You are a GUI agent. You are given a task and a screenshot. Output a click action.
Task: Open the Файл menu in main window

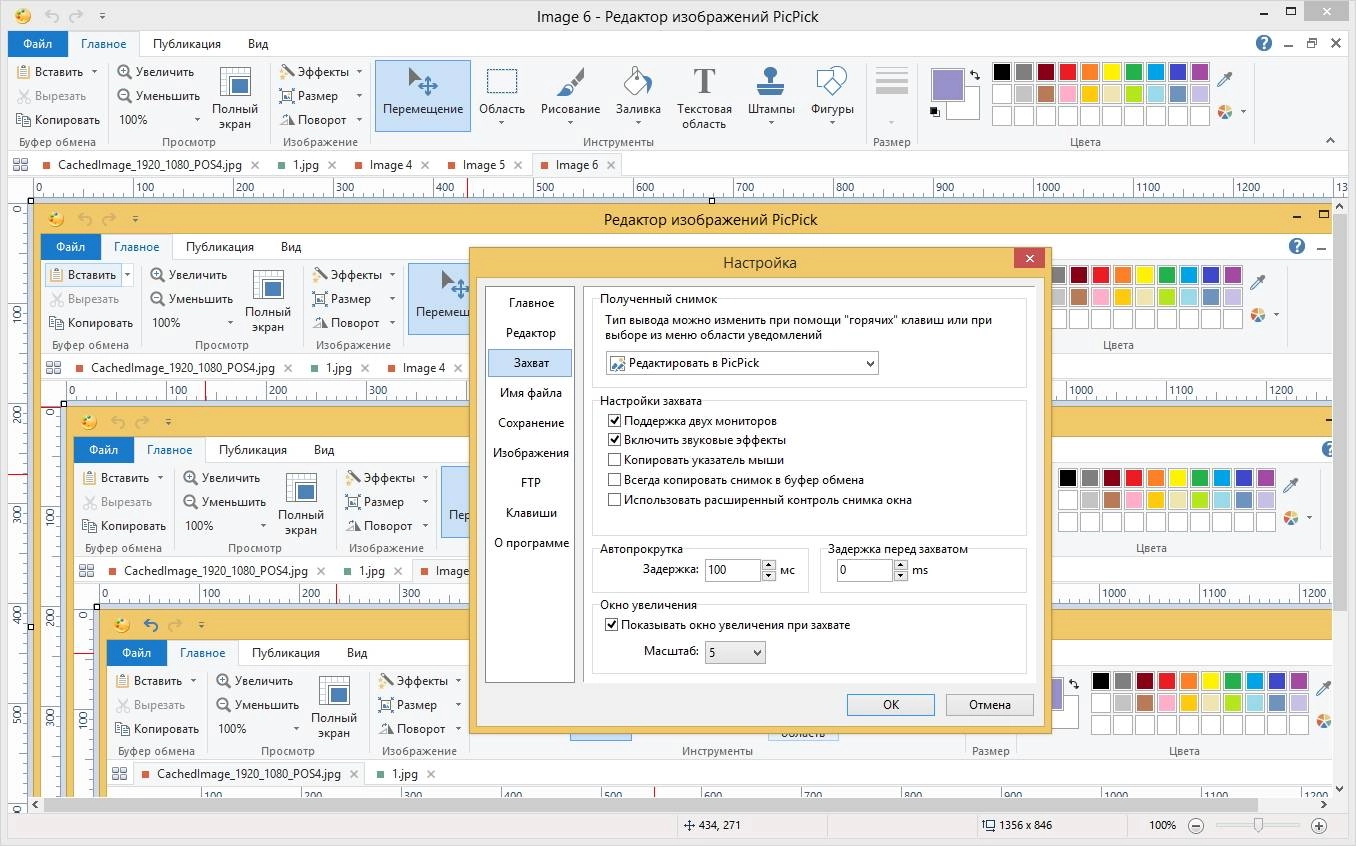click(38, 44)
